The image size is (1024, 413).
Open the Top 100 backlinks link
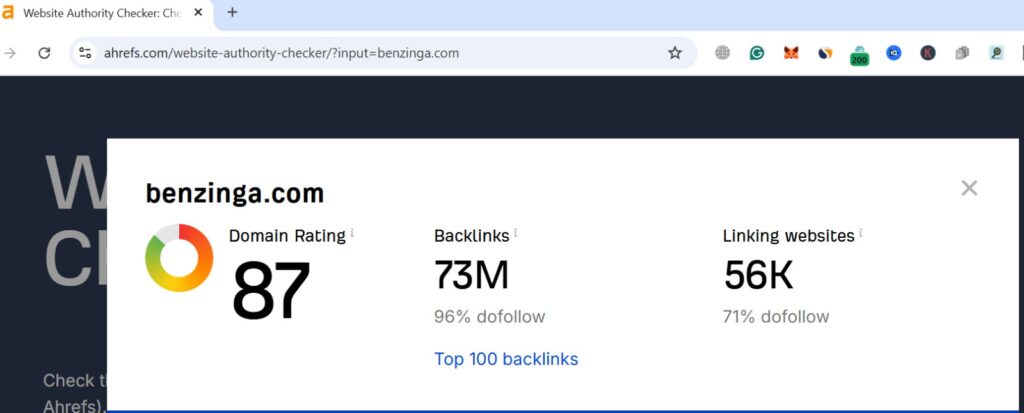click(x=506, y=359)
